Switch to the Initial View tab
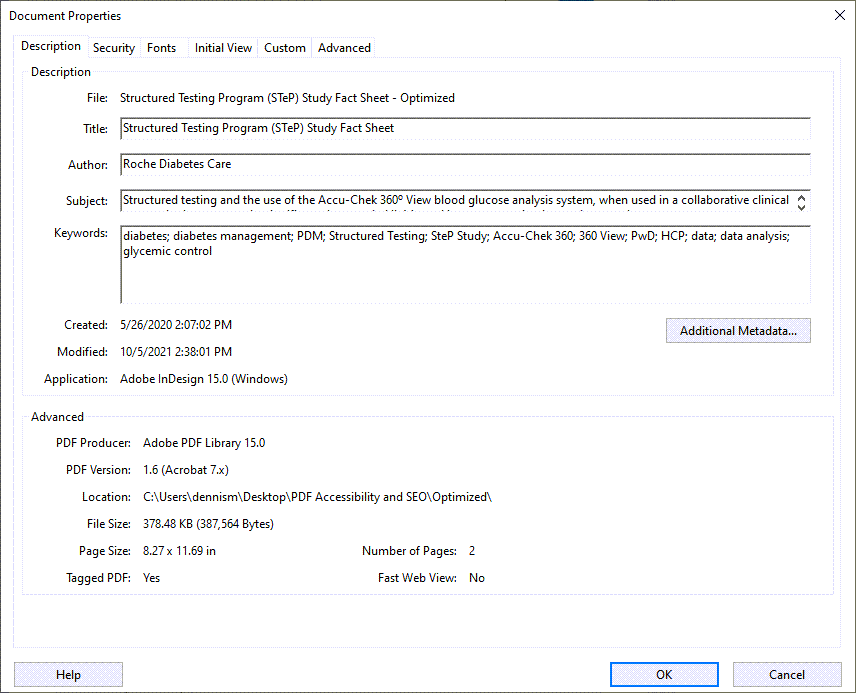 223,48
